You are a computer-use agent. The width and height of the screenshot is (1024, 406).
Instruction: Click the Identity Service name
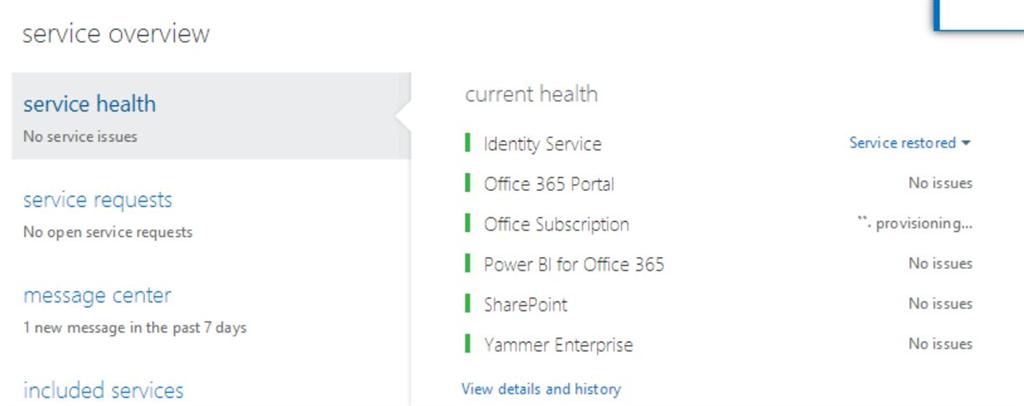pos(543,144)
